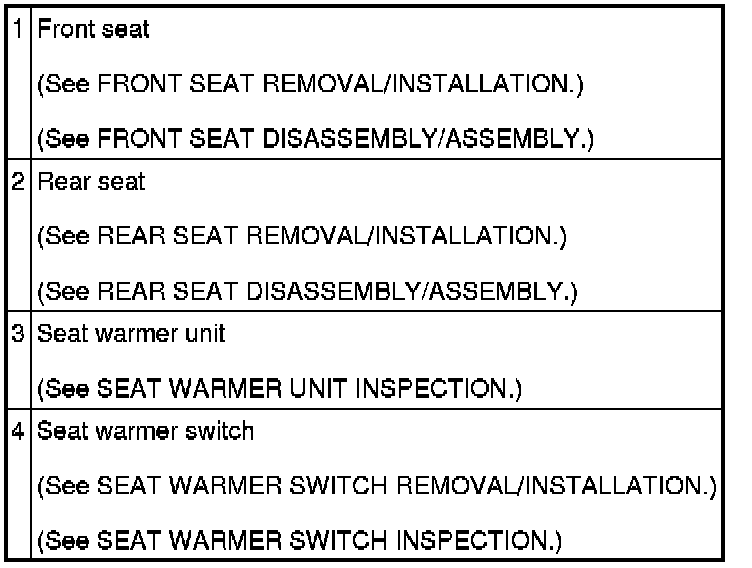Select item number 4 in the table
This screenshot has height=568, width=752.
click(x=19, y=432)
